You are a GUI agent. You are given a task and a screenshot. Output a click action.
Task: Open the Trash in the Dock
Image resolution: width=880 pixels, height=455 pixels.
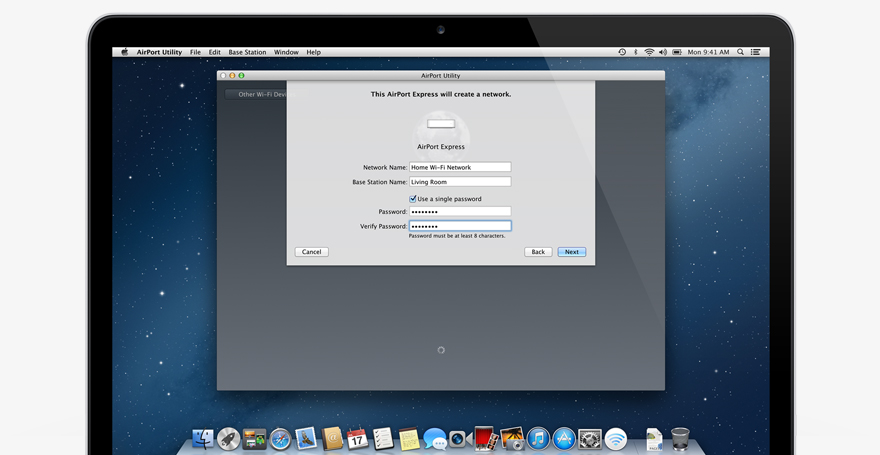click(x=680, y=439)
